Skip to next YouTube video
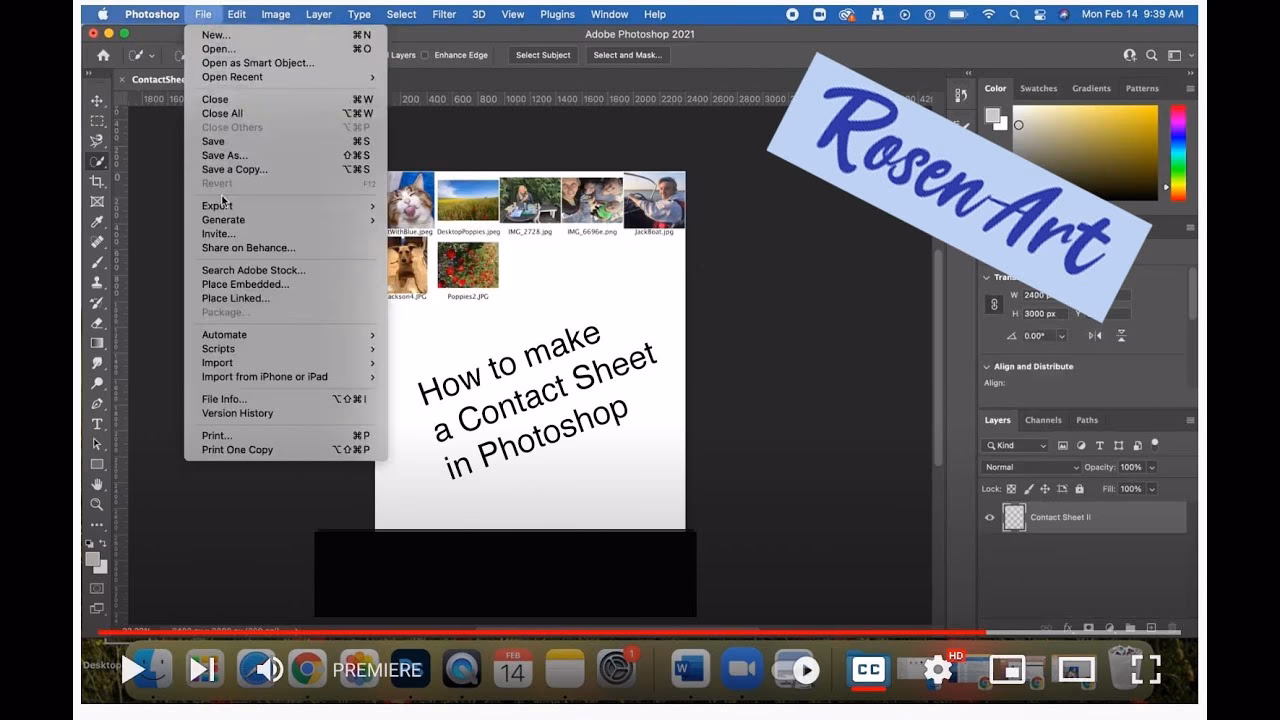Viewport: 1280px width, 720px height. click(203, 669)
